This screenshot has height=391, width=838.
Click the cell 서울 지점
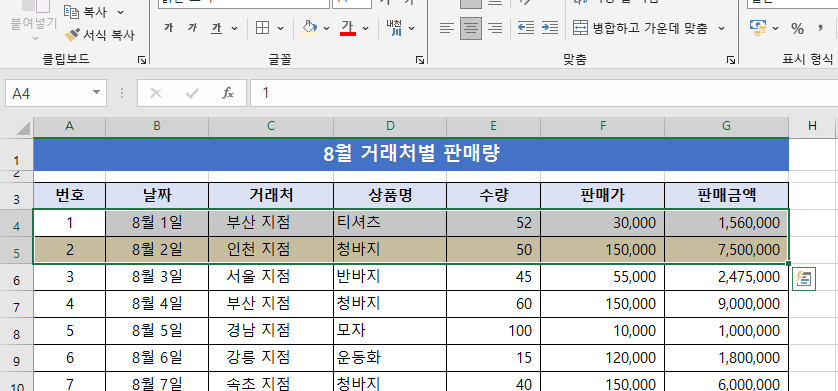click(271, 277)
